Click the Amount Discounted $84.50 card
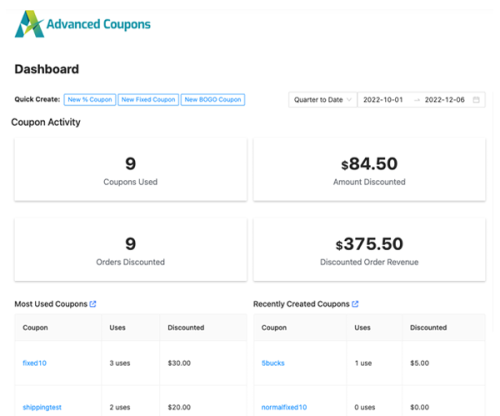Screen dimensions: 500x416 coord(369,170)
